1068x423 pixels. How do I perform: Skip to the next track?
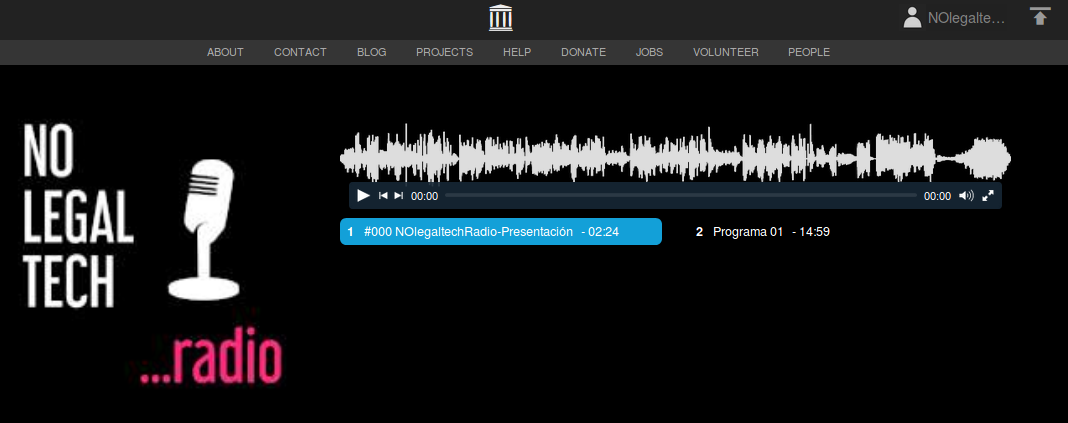pos(398,195)
